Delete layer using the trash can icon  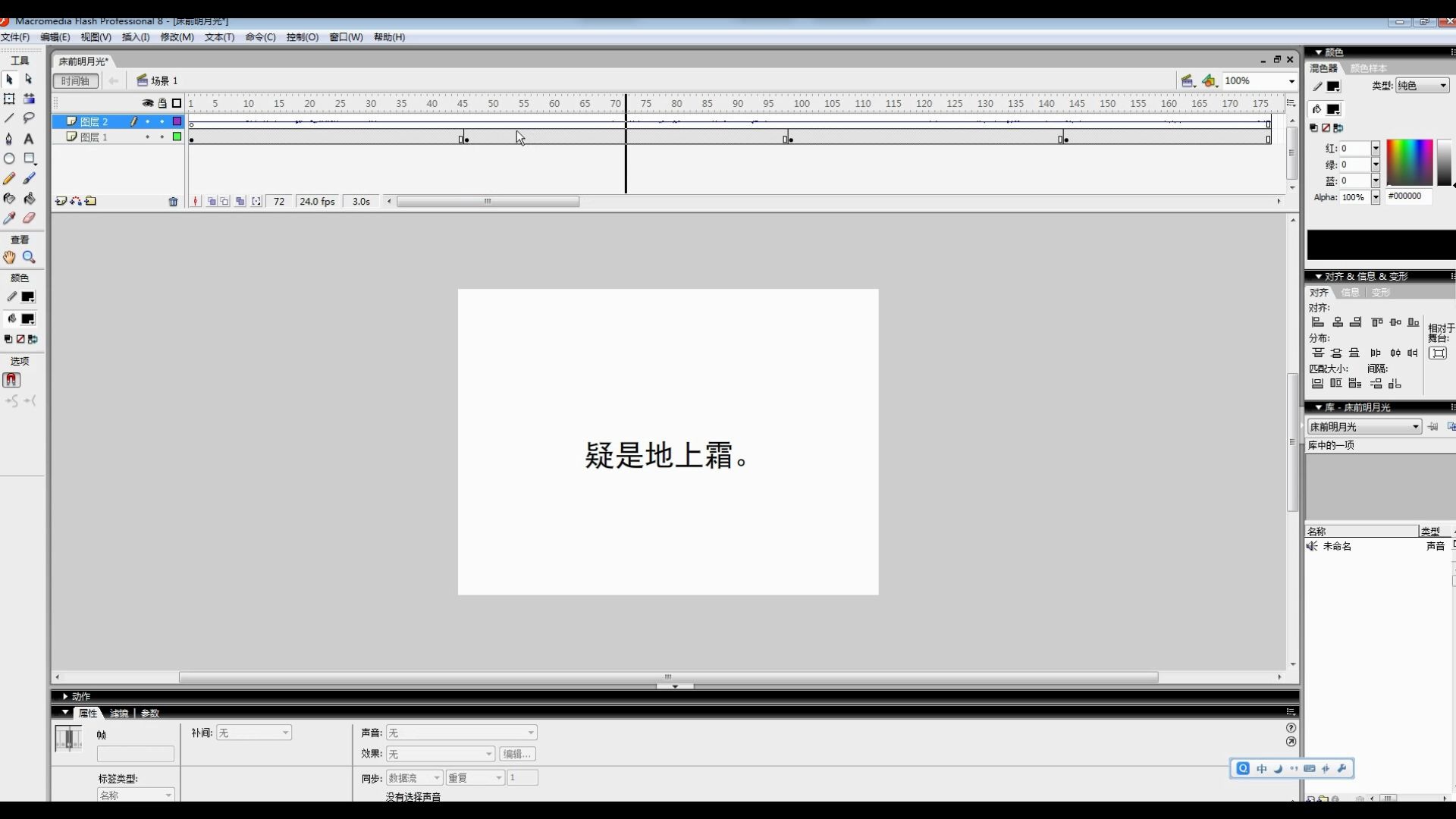pos(173,201)
